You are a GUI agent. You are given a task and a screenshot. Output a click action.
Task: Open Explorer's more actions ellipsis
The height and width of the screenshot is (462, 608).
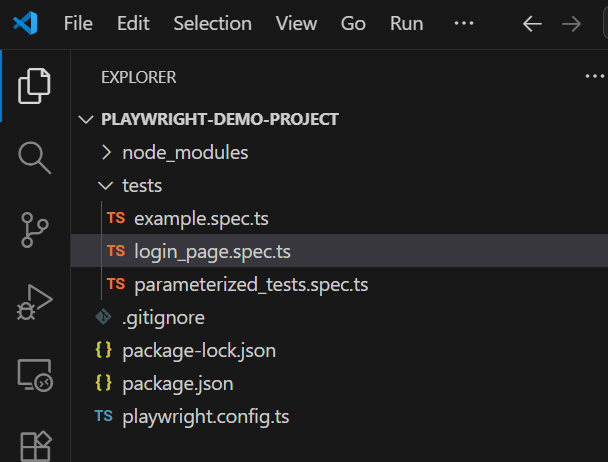point(594,76)
